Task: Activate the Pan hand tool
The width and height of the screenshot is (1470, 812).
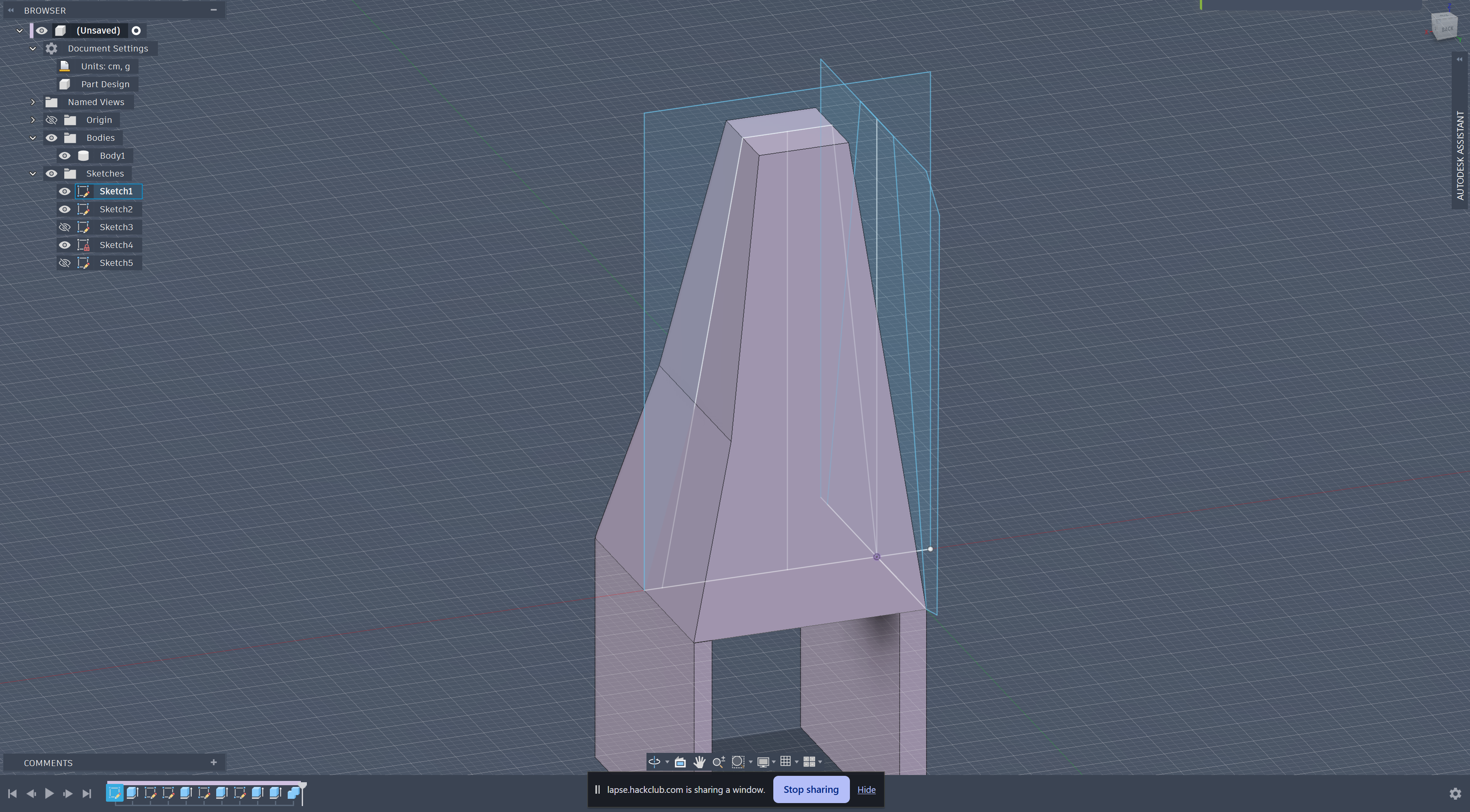Action: coord(699,762)
